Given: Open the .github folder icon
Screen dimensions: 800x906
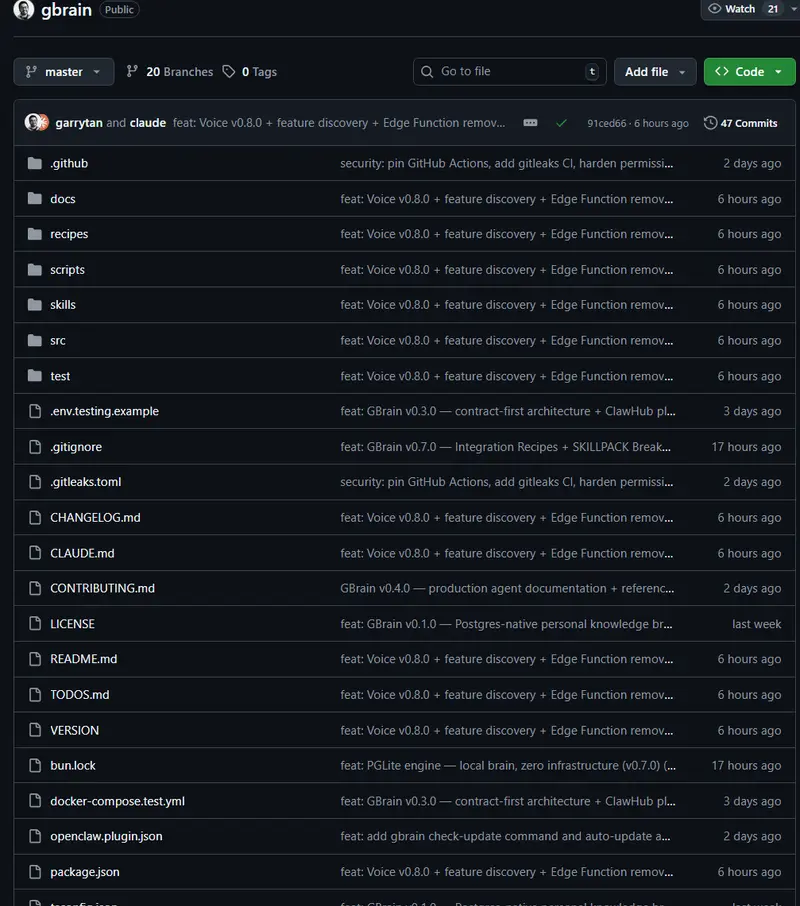Looking at the screenshot, I should click(35, 164).
